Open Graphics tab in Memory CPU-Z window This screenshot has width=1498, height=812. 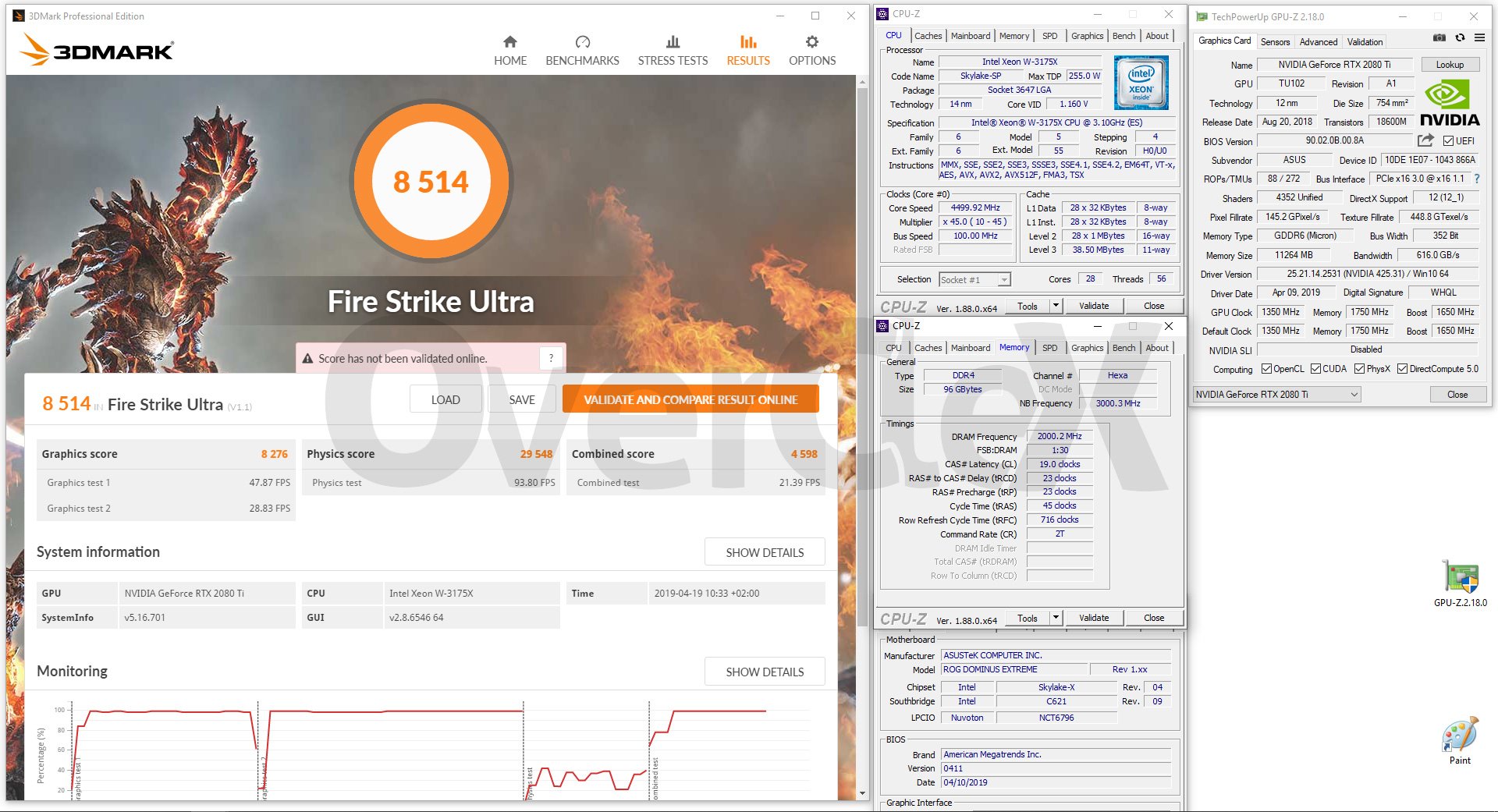[x=1087, y=348]
